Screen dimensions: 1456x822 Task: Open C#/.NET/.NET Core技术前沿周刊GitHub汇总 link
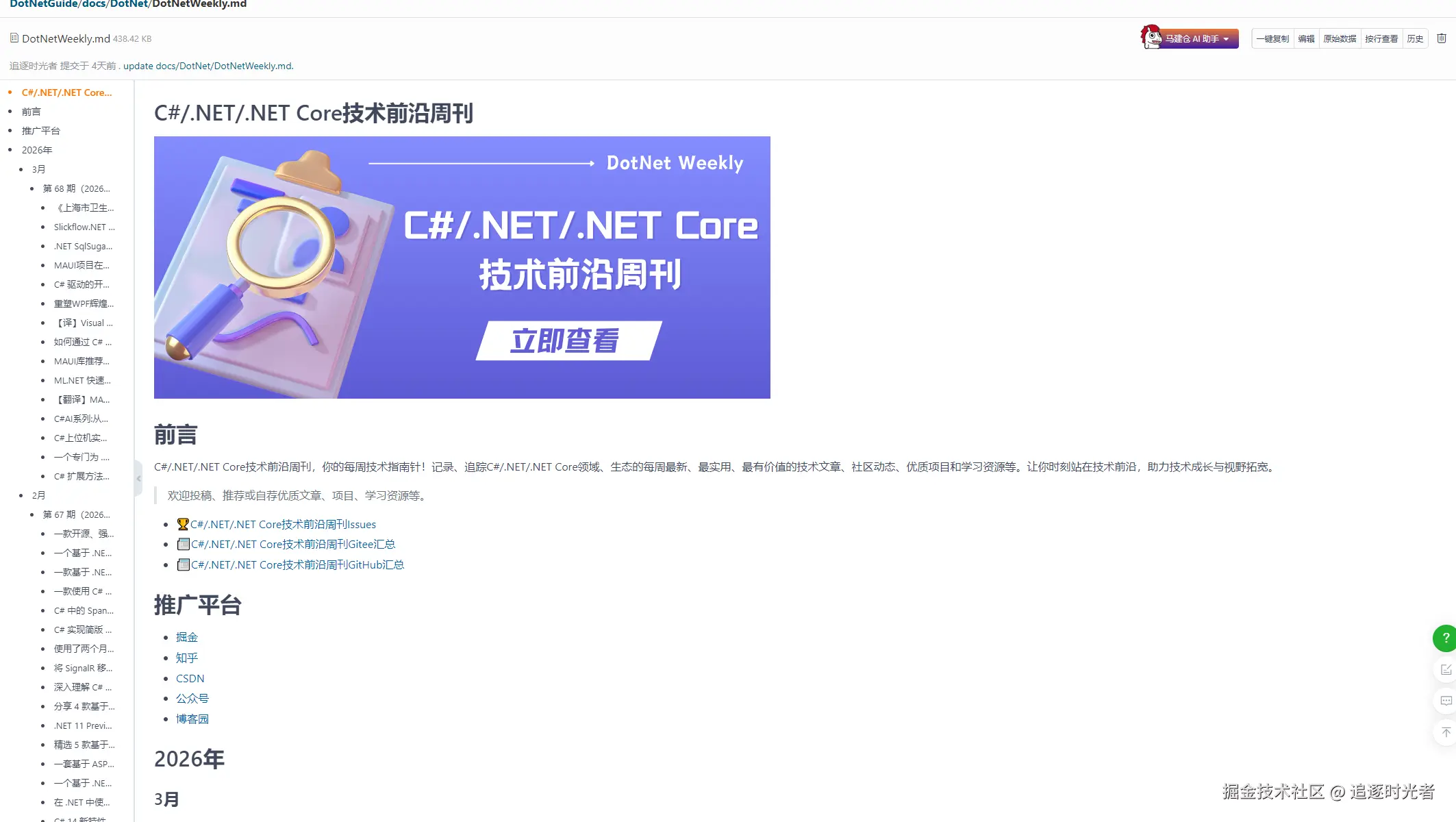click(x=297, y=564)
